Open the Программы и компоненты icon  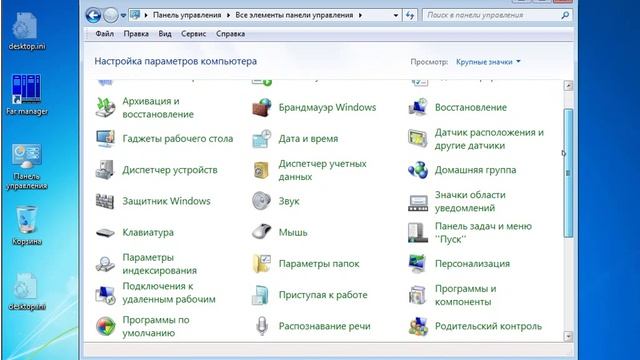pos(418,295)
